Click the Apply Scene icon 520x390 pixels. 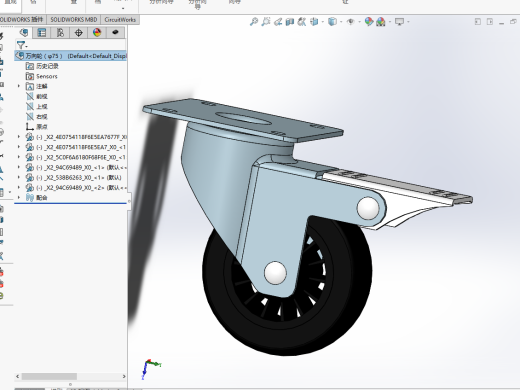coord(381,22)
